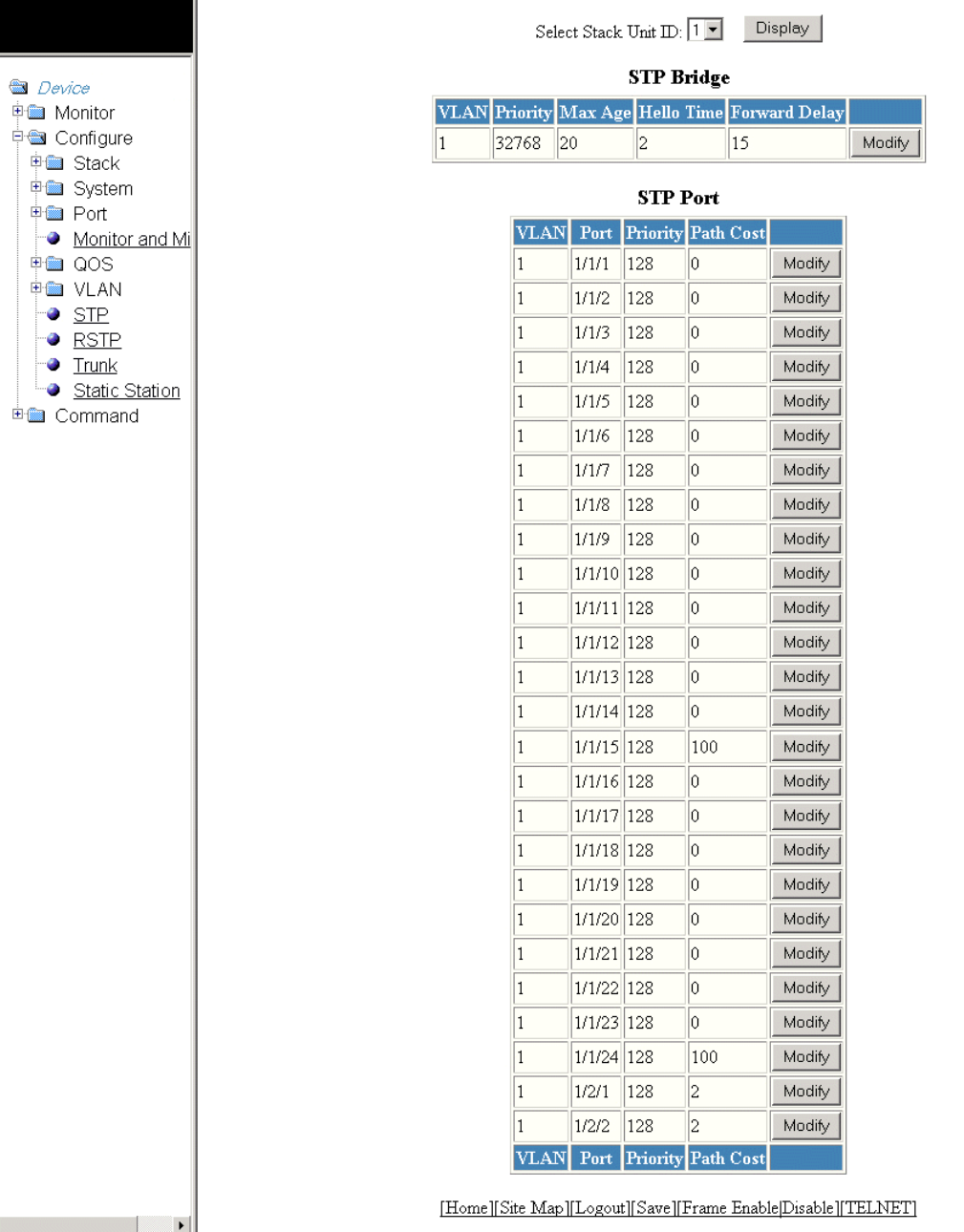Viewport: 964px width, 1232px height.
Task: Click the TELNET footer link
Action: coord(878,1208)
